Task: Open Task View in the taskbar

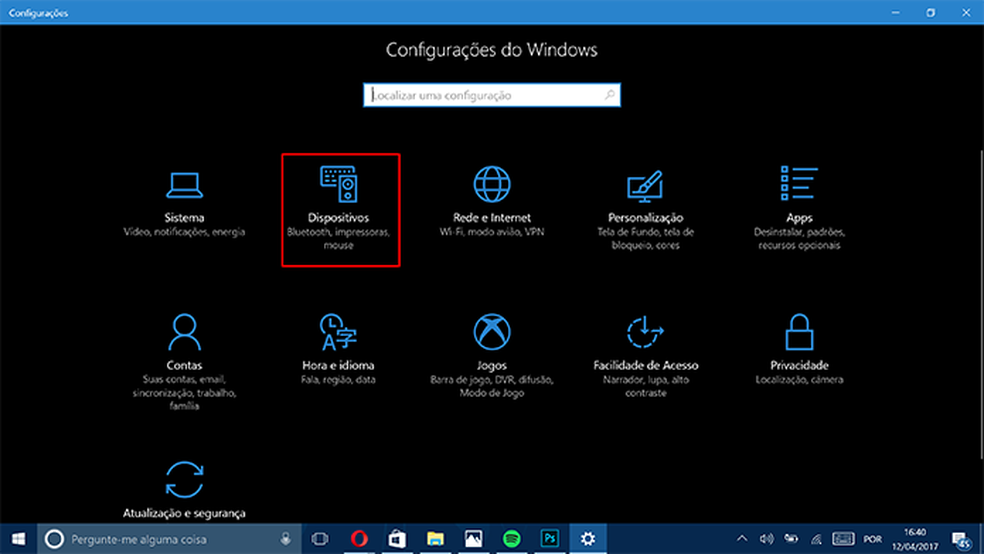Action: (x=320, y=539)
